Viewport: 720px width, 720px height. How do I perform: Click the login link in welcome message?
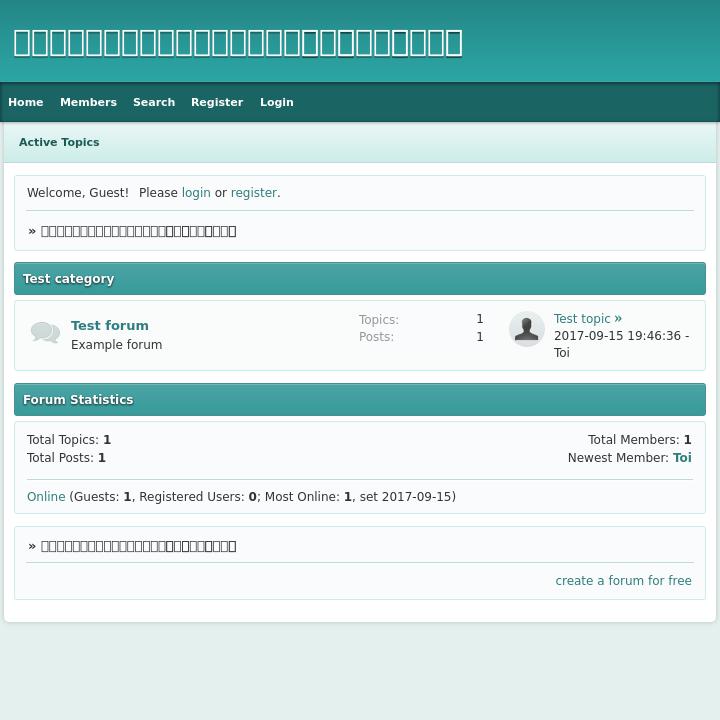click(x=196, y=193)
